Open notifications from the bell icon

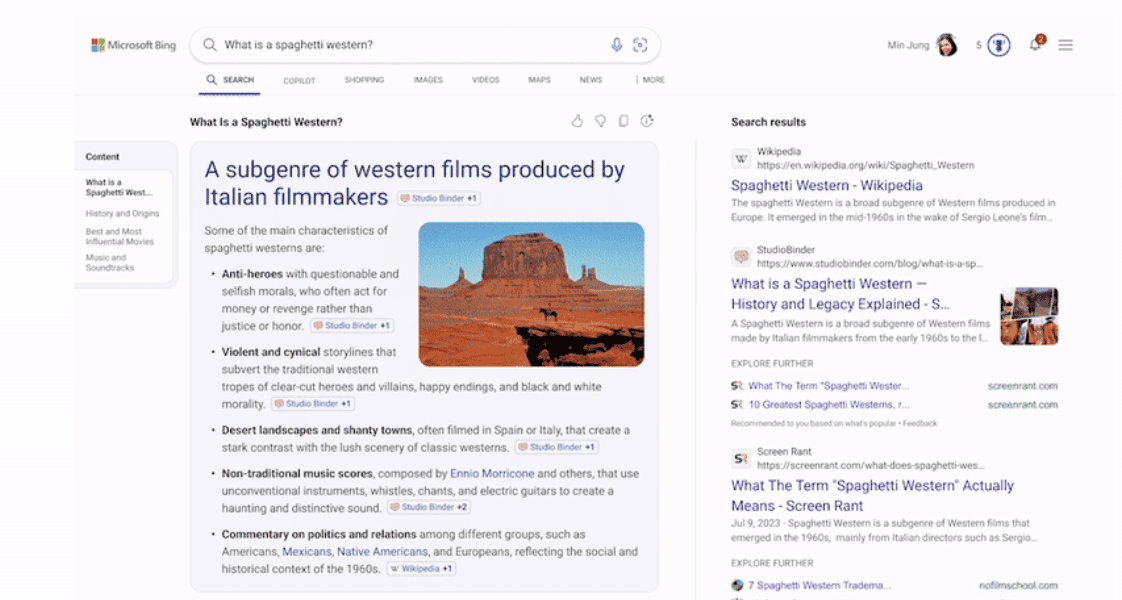click(x=1035, y=45)
